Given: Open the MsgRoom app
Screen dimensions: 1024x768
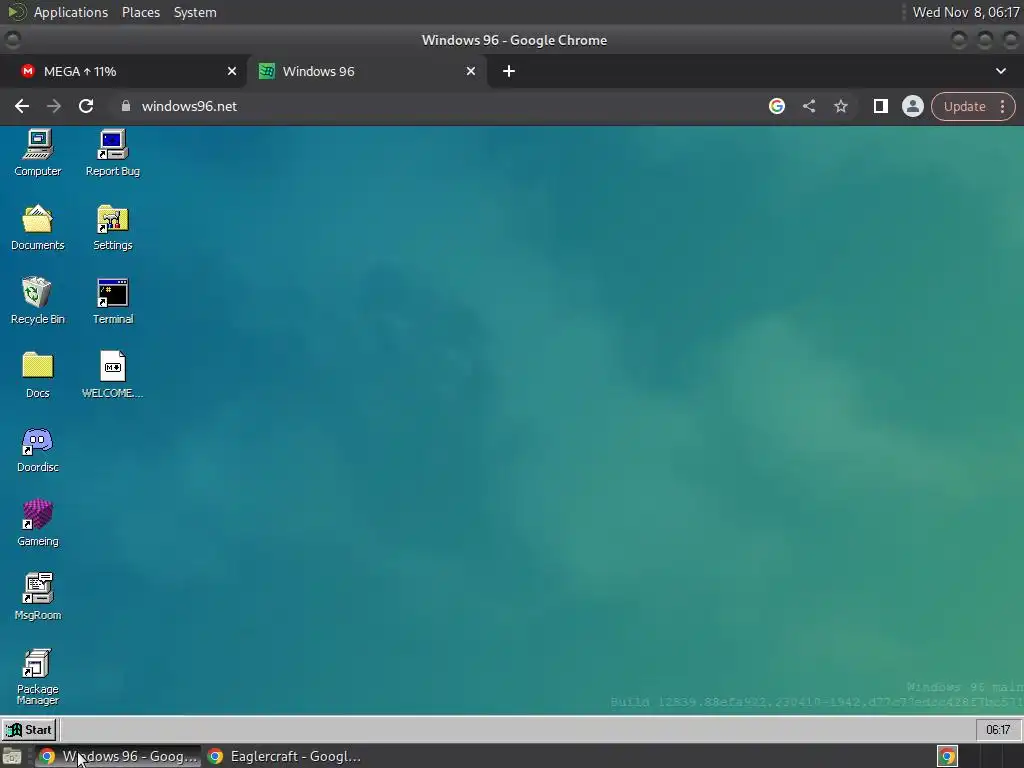Looking at the screenshot, I should [x=37, y=597].
